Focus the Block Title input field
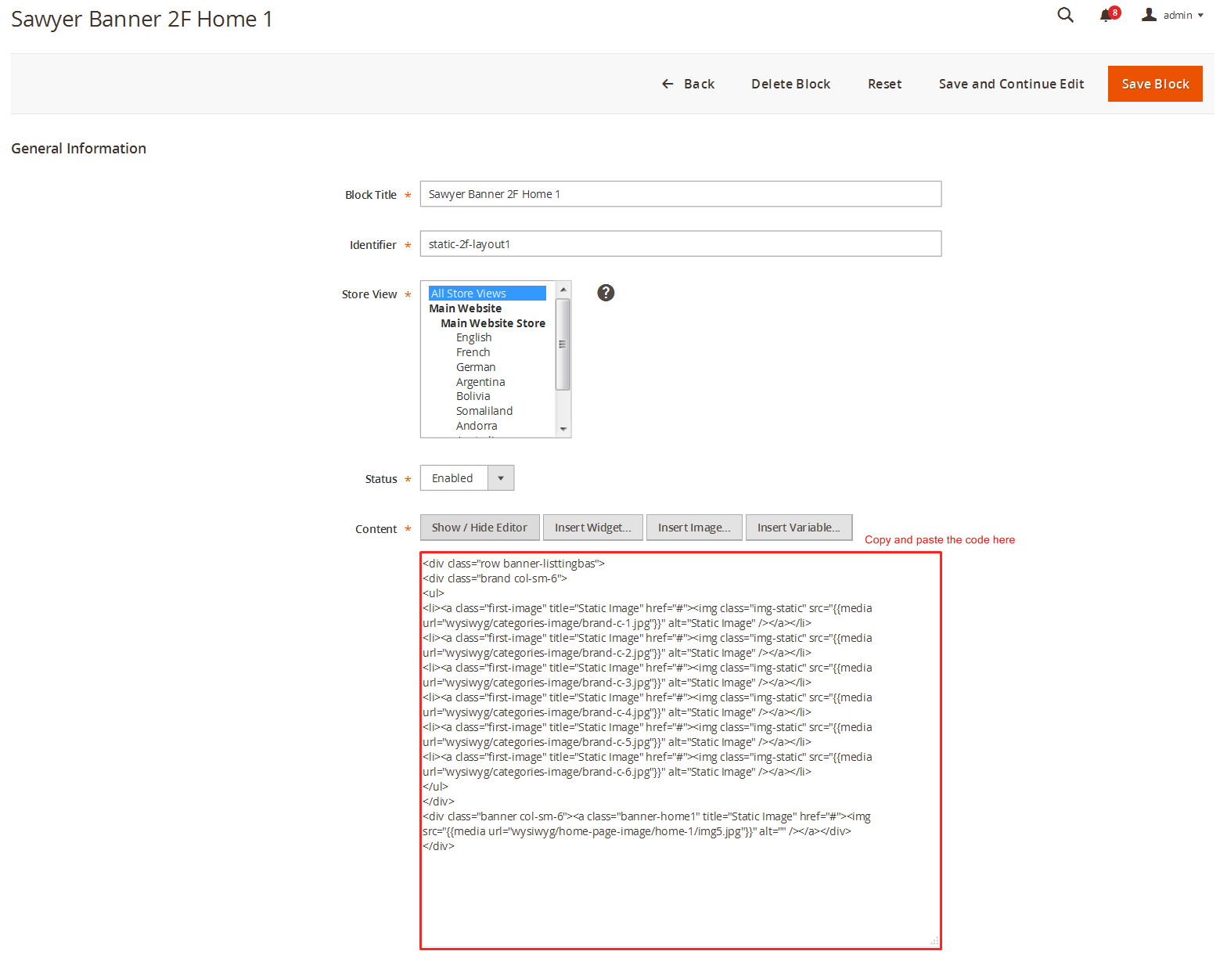1227x980 pixels. (x=681, y=194)
